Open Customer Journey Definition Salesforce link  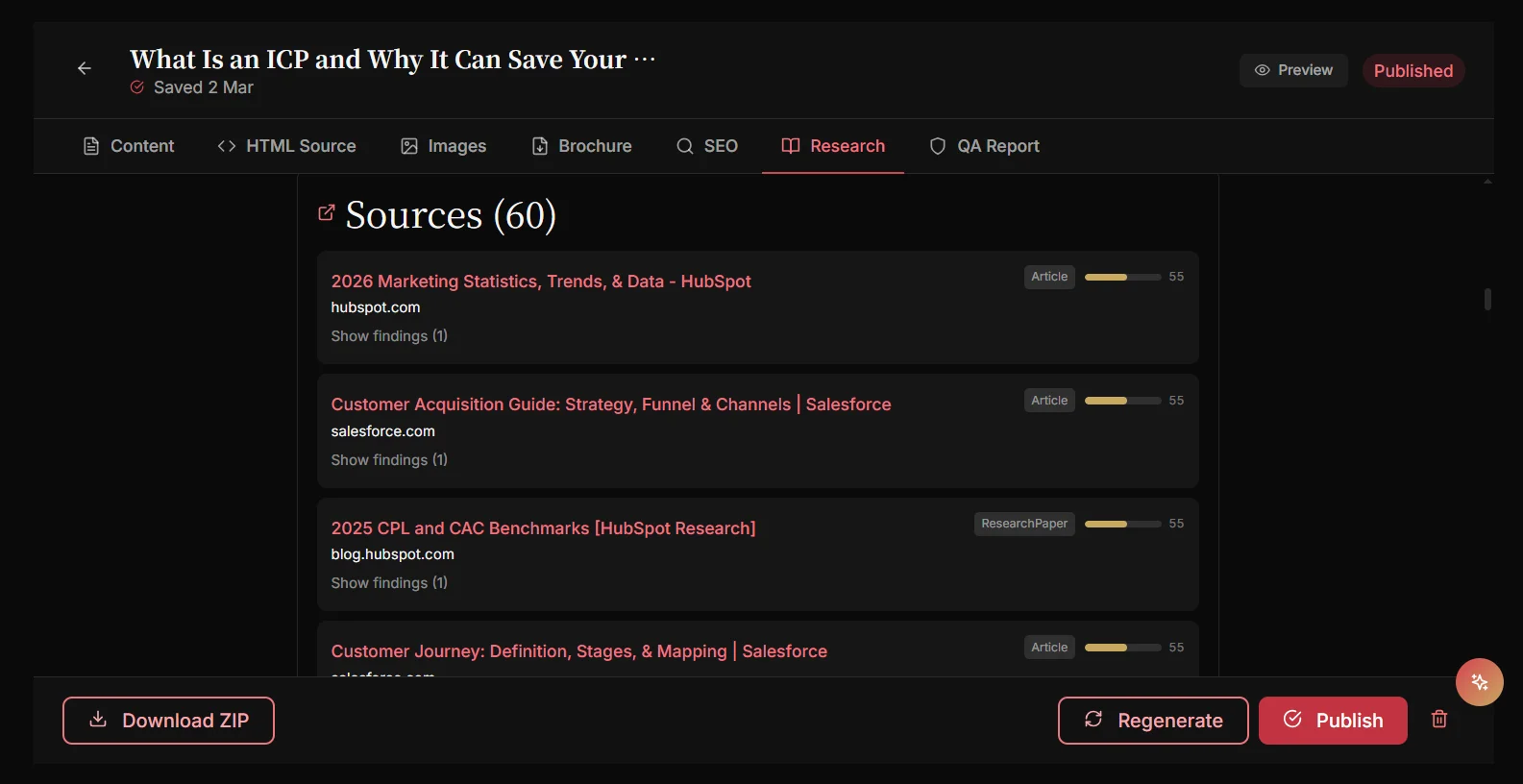click(578, 651)
